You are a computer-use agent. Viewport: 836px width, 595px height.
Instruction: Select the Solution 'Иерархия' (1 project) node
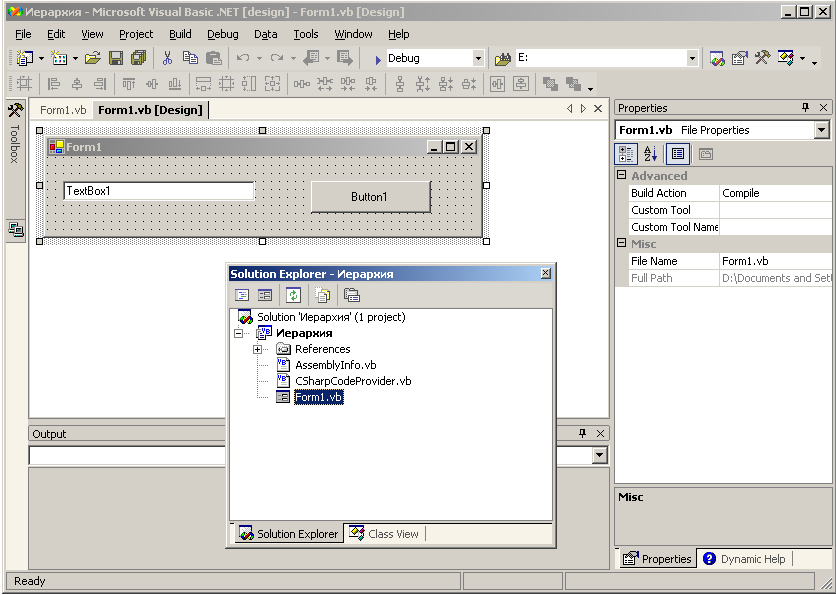[x=331, y=317]
